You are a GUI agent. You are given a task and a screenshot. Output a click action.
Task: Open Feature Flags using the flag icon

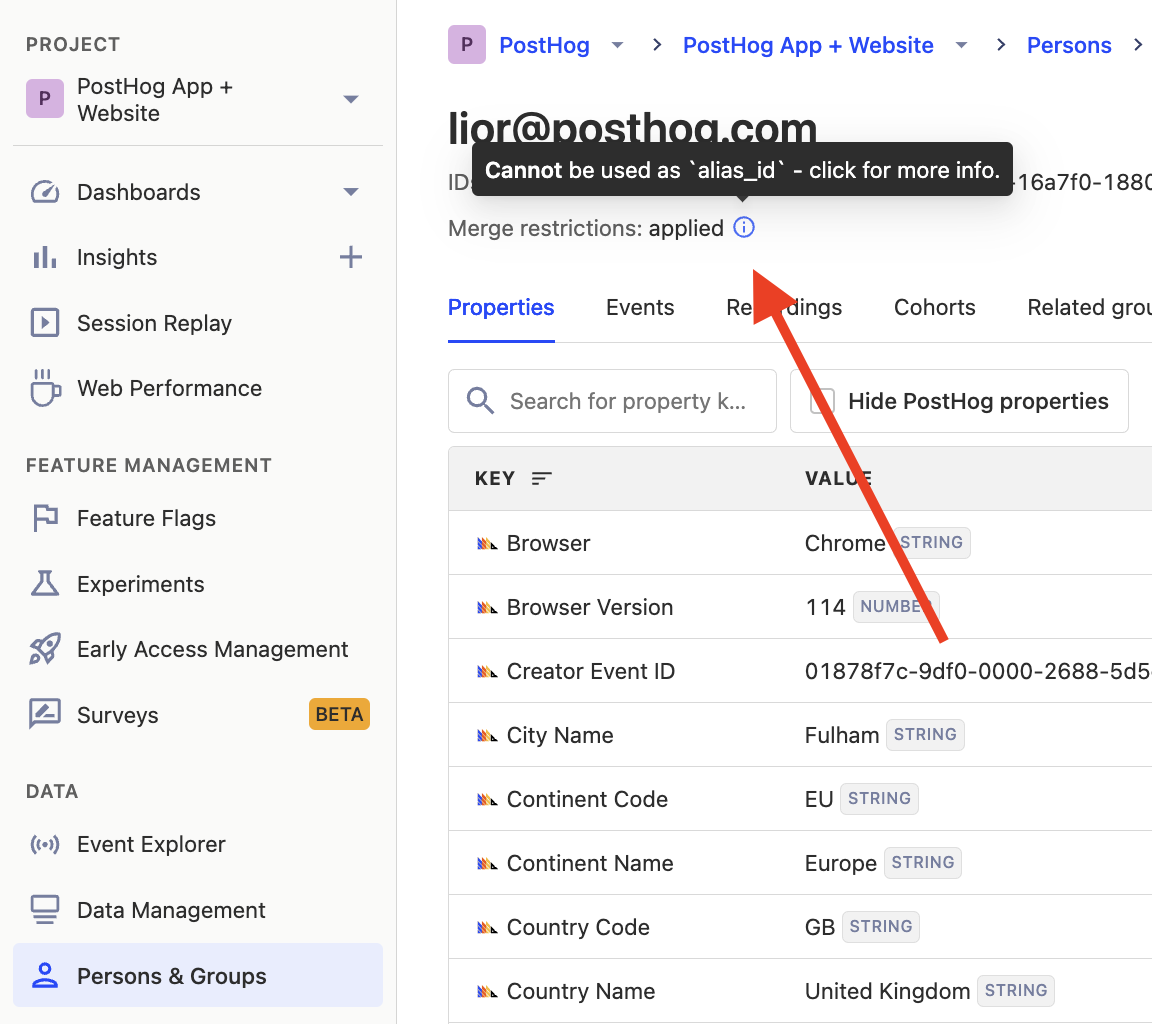(44, 518)
